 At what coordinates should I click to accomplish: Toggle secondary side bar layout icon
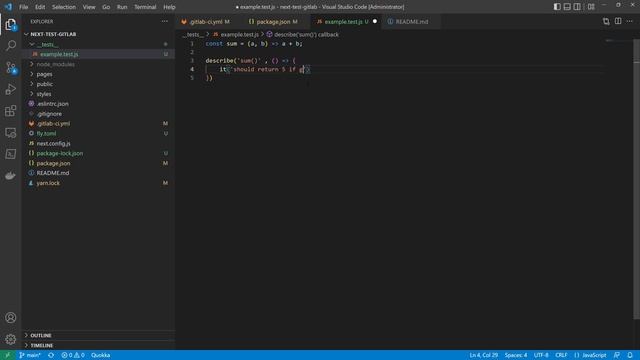tap(577, 7)
